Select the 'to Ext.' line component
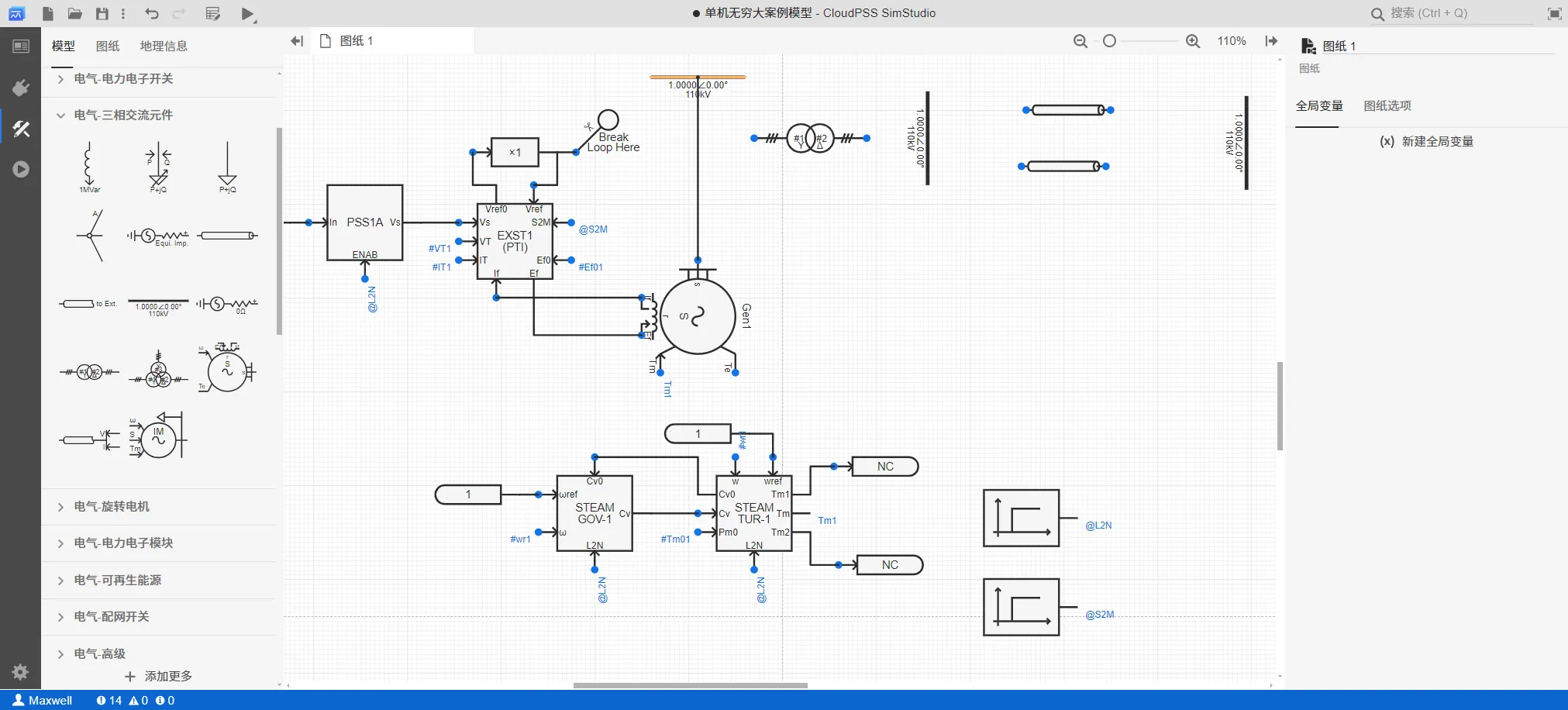 click(88, 304)
